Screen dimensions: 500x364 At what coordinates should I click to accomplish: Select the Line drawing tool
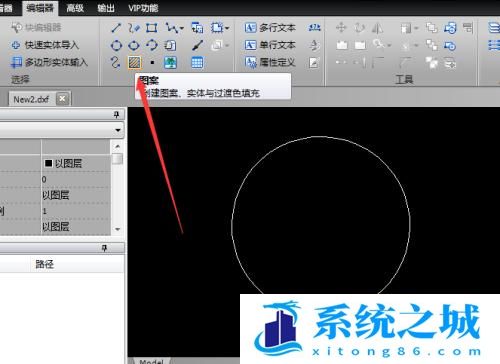coord(116,28)
